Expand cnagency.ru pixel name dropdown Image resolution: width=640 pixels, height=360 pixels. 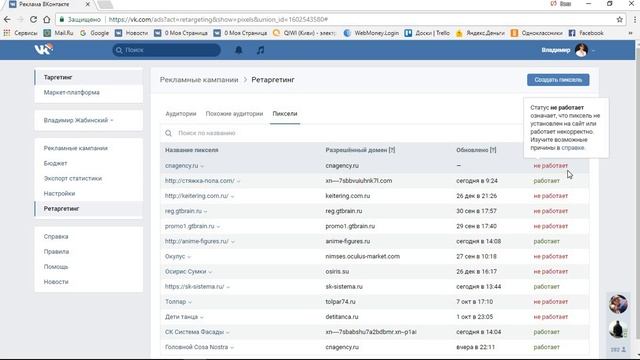(202, 166)
